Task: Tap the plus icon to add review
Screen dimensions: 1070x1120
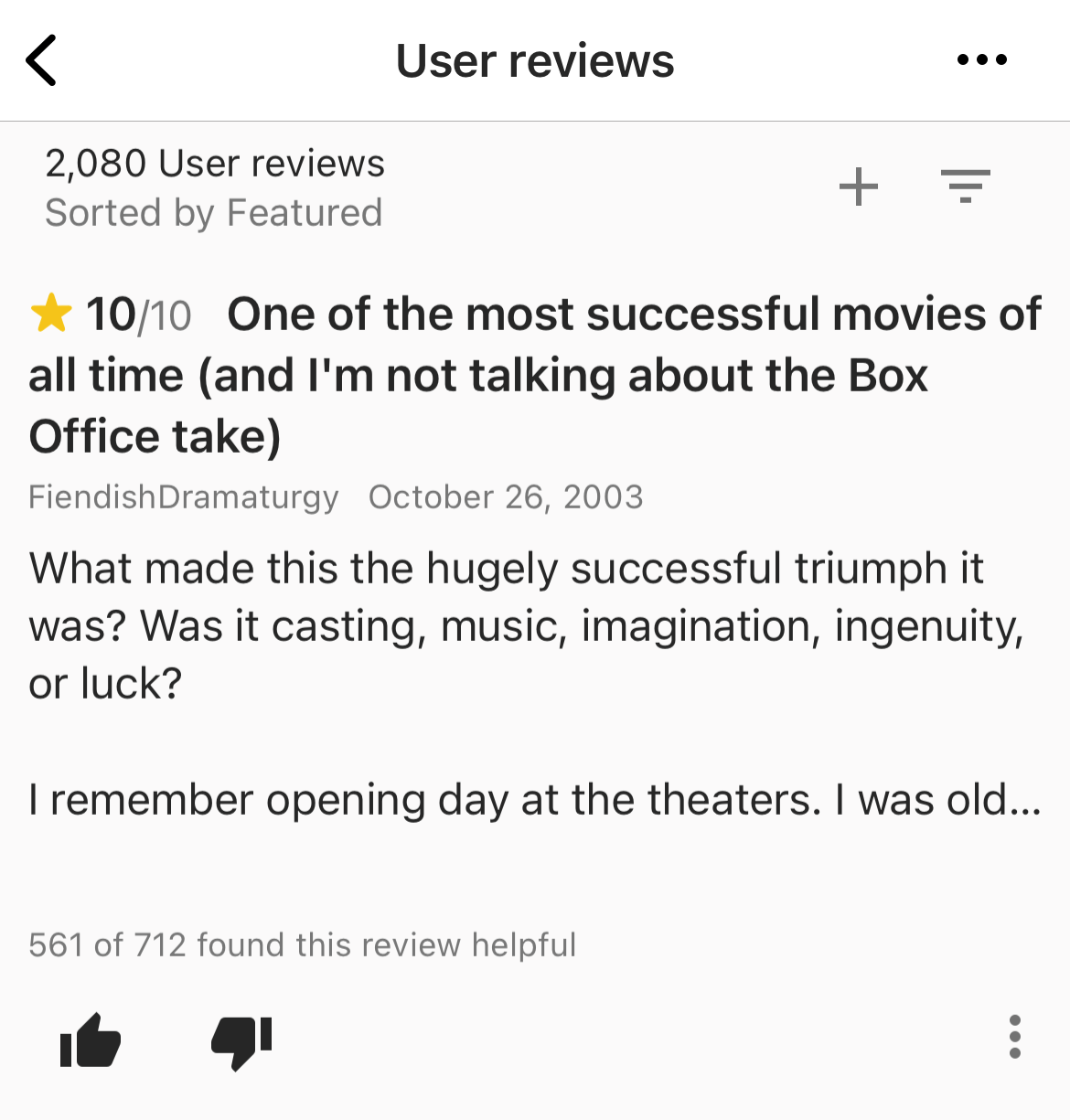Action: [x=859, y=187]
